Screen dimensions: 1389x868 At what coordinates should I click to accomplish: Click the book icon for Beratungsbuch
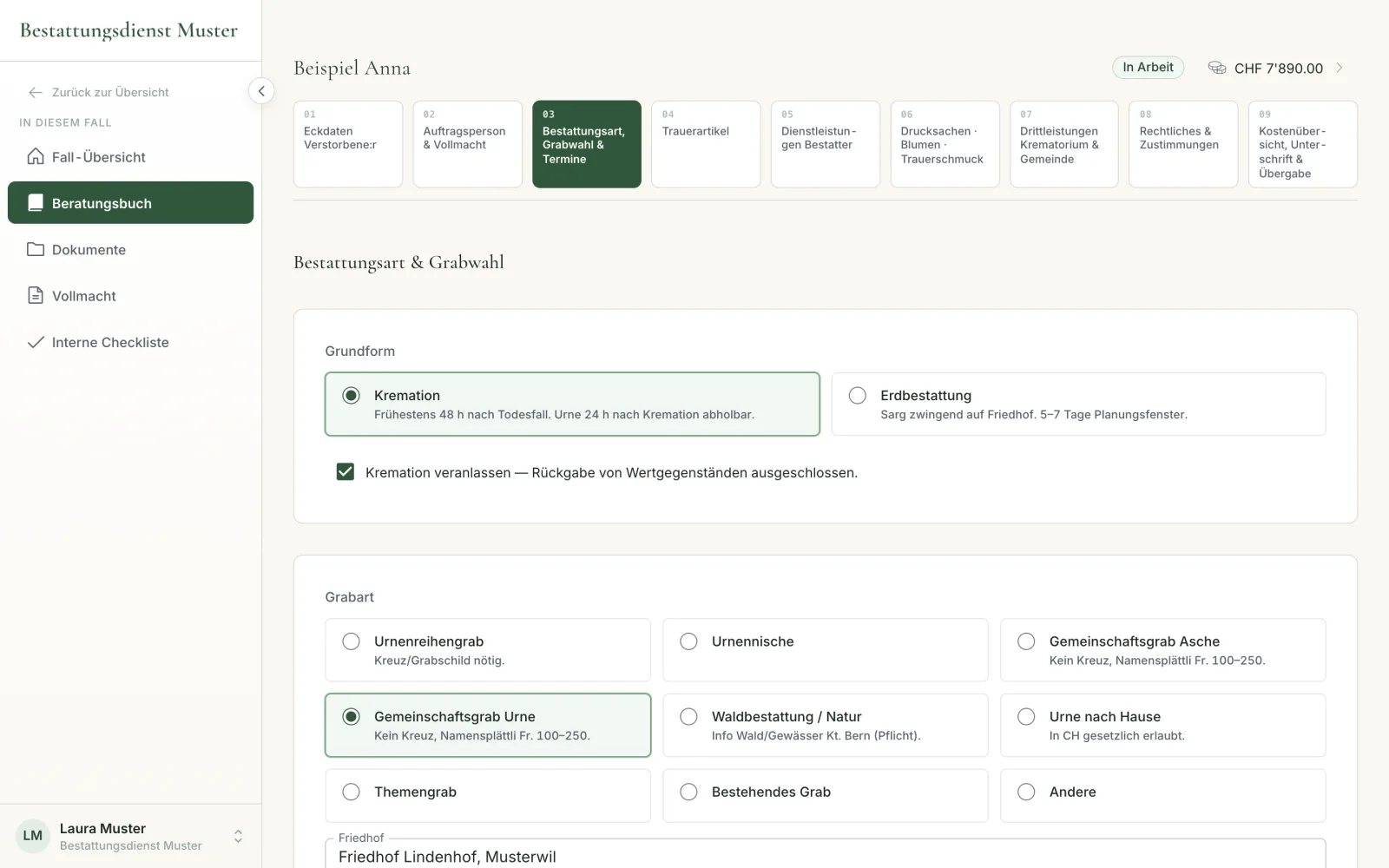36,203
